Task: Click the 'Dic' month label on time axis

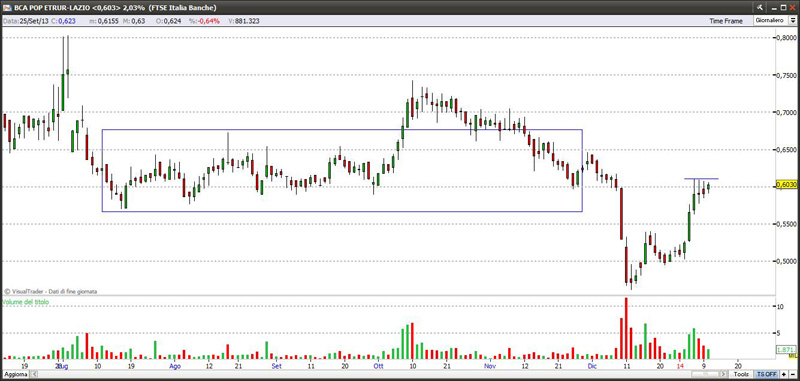Action: [592, 366]
